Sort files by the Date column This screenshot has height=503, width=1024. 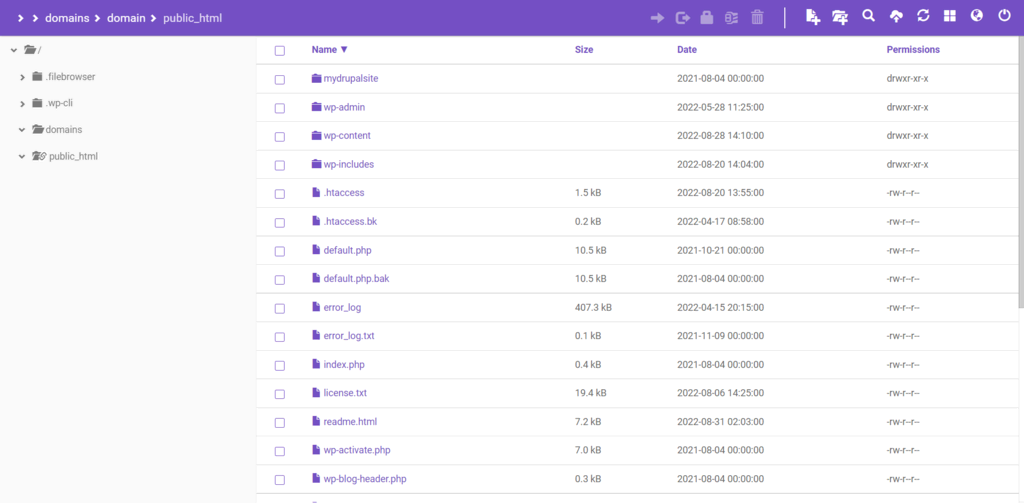(687, 49)
